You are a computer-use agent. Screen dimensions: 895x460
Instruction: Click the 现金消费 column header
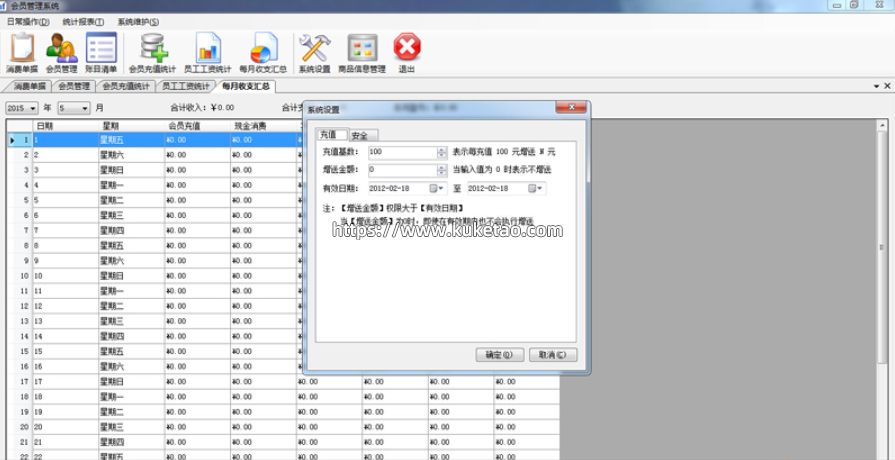(x=264, y=126)
